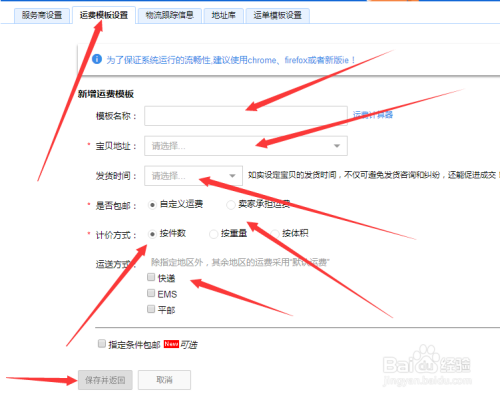Select the 卖家承担运费 radio option
The width and height of the screenshot is (500, 398).
(x=231, y=205)
